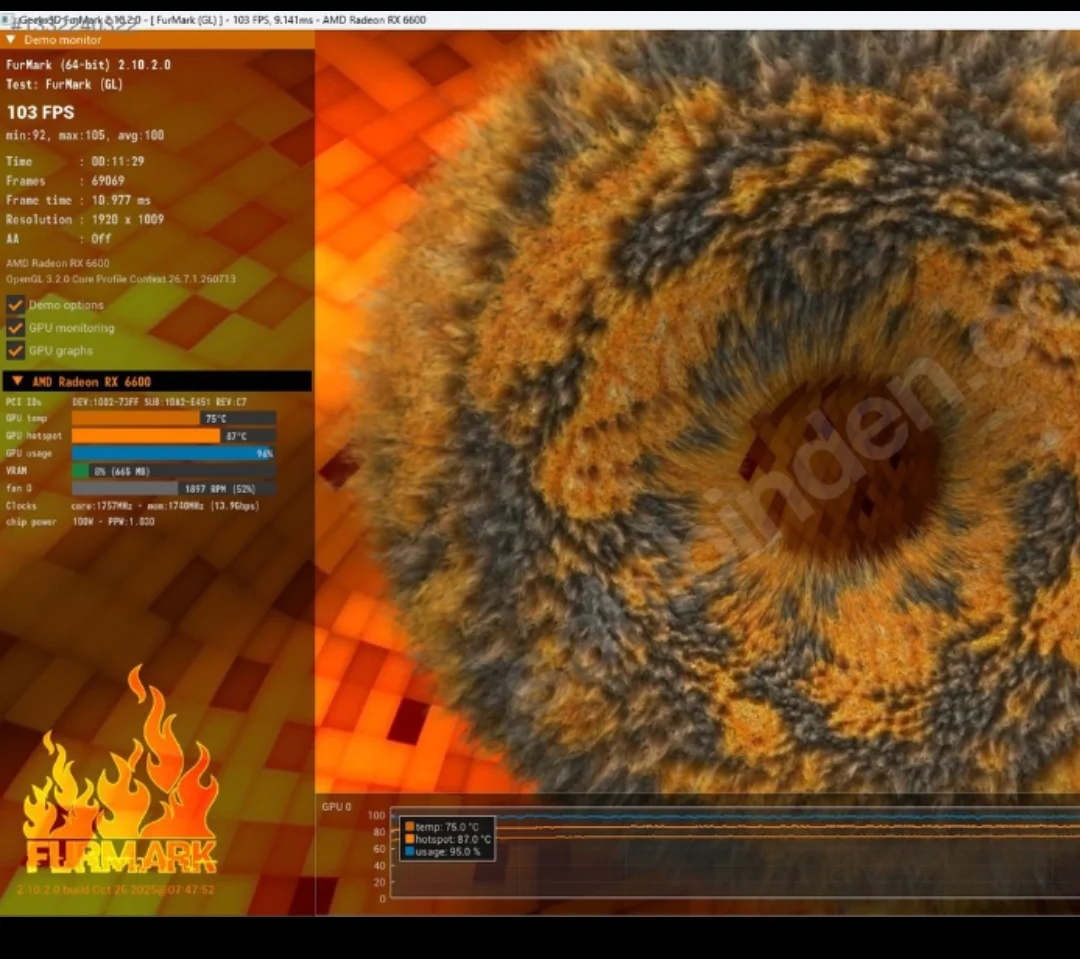Click the "Test: FurMark (GL)" line
The width and height of the screenshot is (1080, 959).
64,85
